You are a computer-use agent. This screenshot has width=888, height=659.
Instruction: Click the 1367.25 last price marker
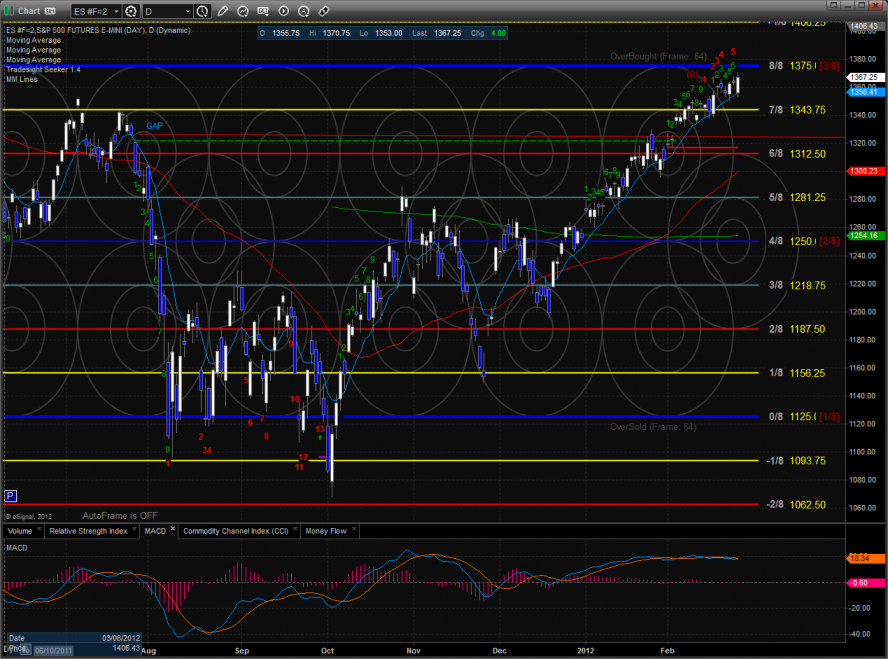pos(863,77)
